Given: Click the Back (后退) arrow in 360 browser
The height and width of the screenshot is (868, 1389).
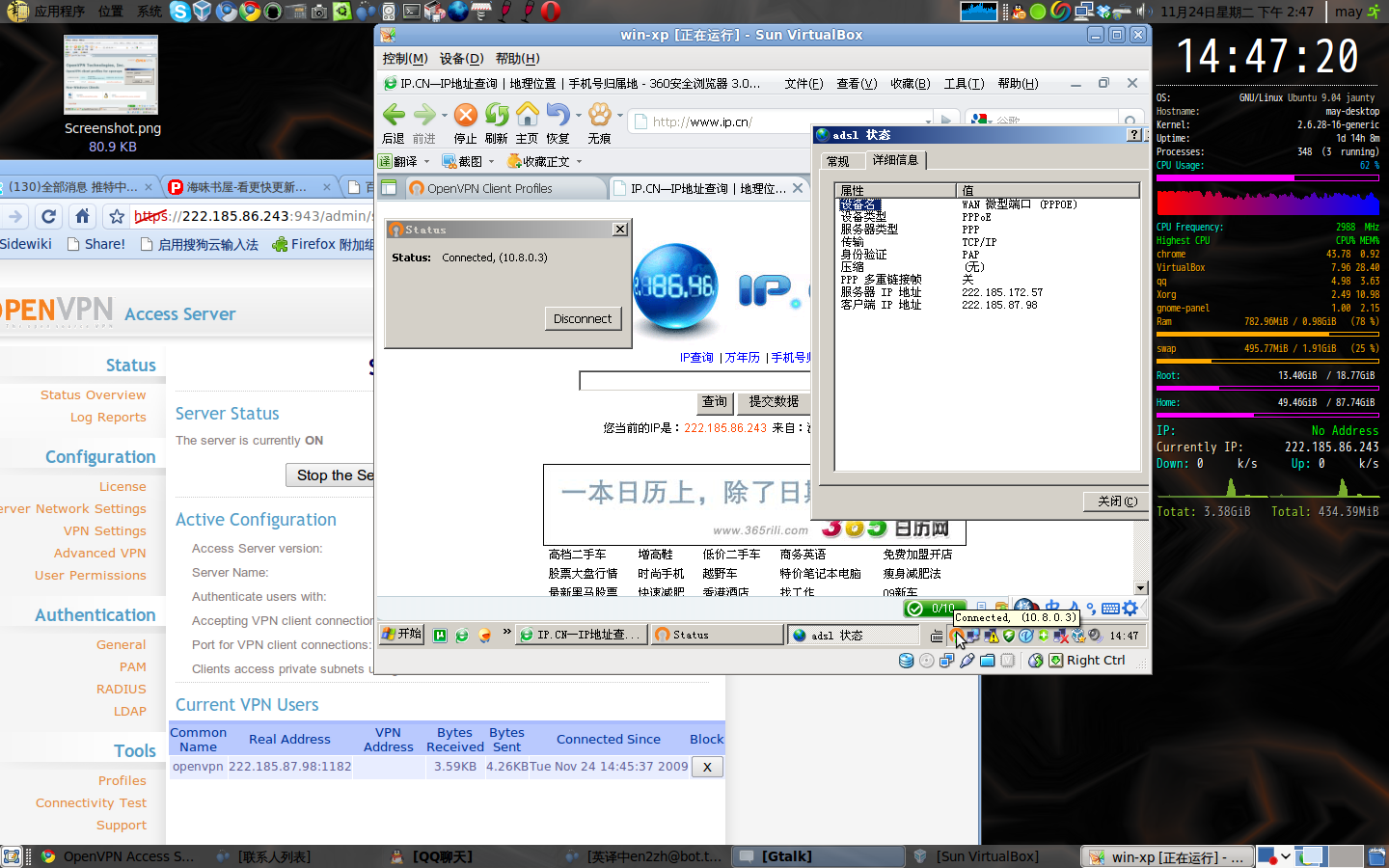Looking at the screenshot, I should pos(394,115).
